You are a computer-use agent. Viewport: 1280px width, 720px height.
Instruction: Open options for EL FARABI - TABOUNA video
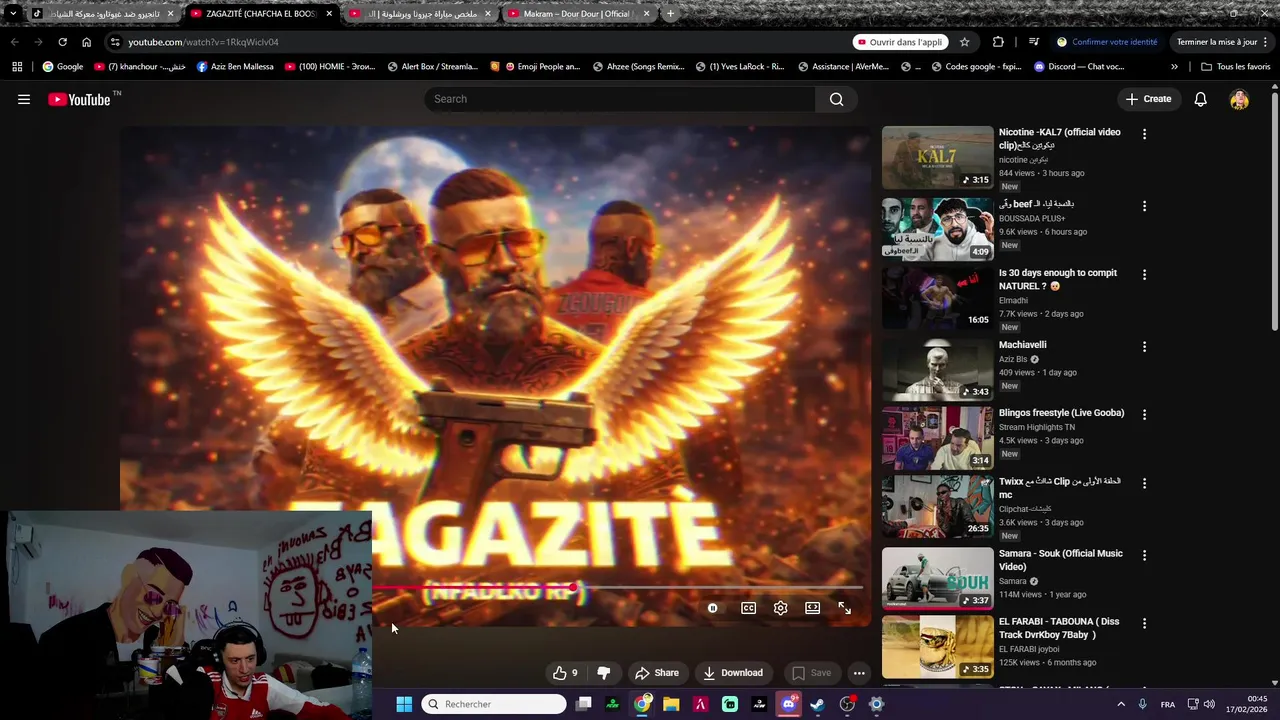tap(1144, 624)
